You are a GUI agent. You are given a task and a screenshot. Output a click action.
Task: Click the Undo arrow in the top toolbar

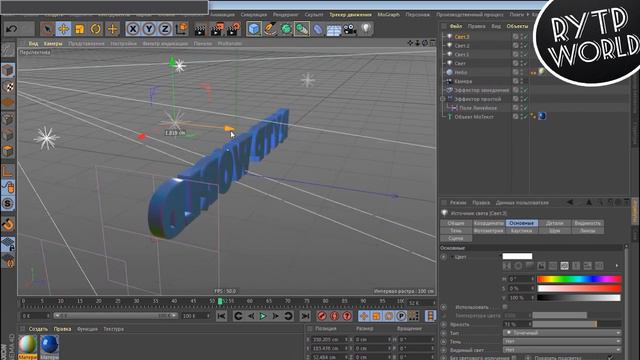click(11, 29)
